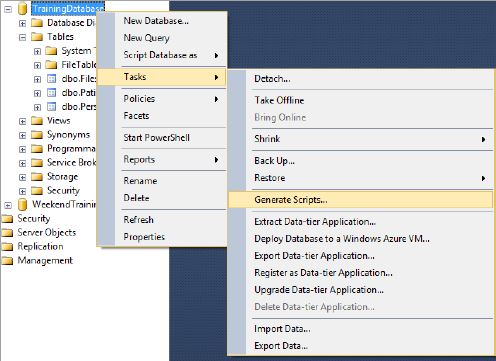
Task: Click the Replication folder icon
Action: (7, 247)
